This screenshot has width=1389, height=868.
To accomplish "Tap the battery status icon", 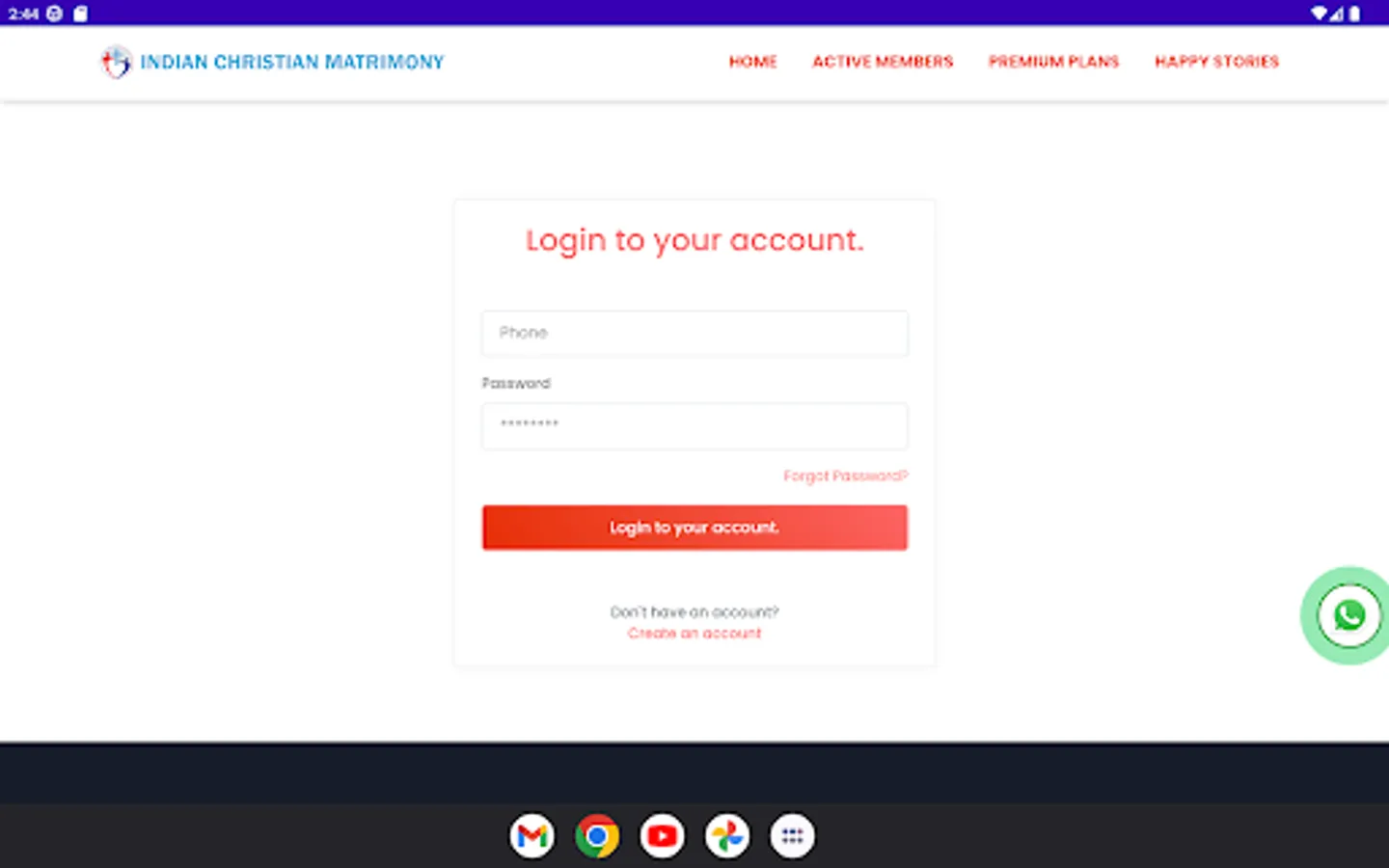I will point(1355,14).
